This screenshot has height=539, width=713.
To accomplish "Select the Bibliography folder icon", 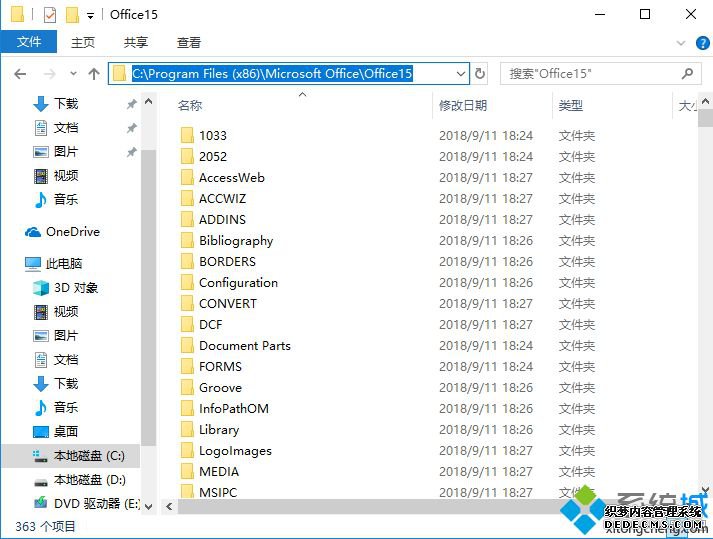I will [187, 241].
